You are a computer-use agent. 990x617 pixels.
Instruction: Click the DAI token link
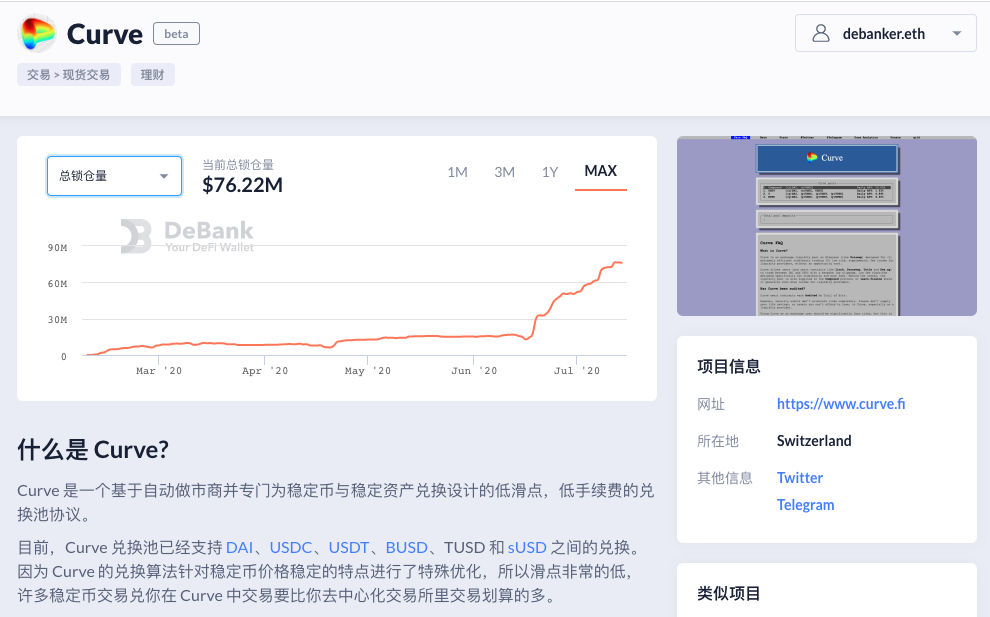click(x=239, y=548)
